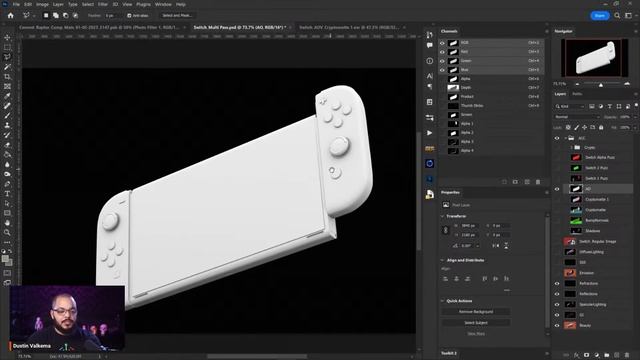Select the Move tool
Image resolution: width=640 pixels, height=360 pixels.
point(7,38)
